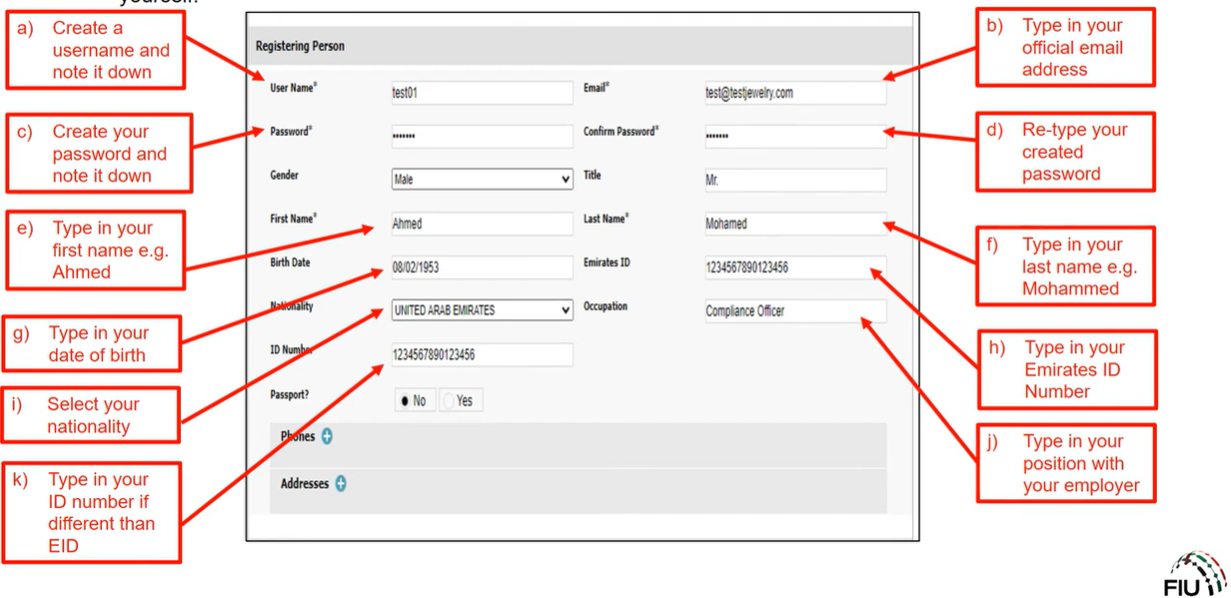Click the plus icon next to Phones
The image size is (1231, 598).
[x=327, y=437]
